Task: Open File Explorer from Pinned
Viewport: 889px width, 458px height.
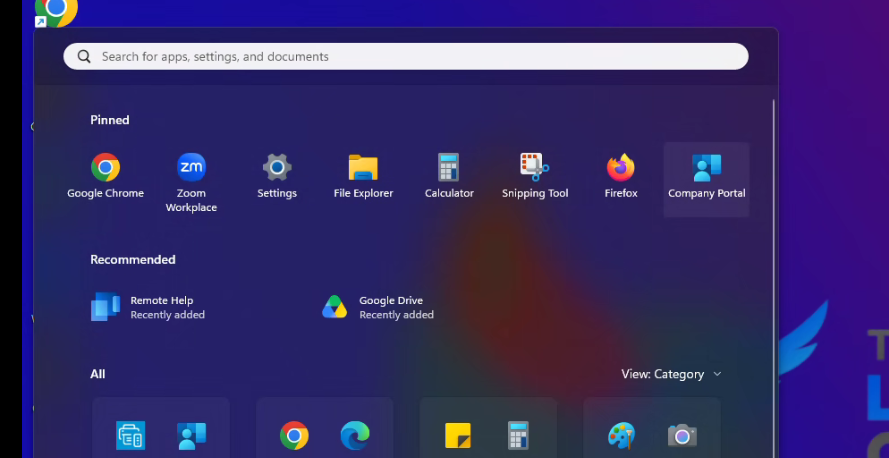Action: [x=363, y=177]
